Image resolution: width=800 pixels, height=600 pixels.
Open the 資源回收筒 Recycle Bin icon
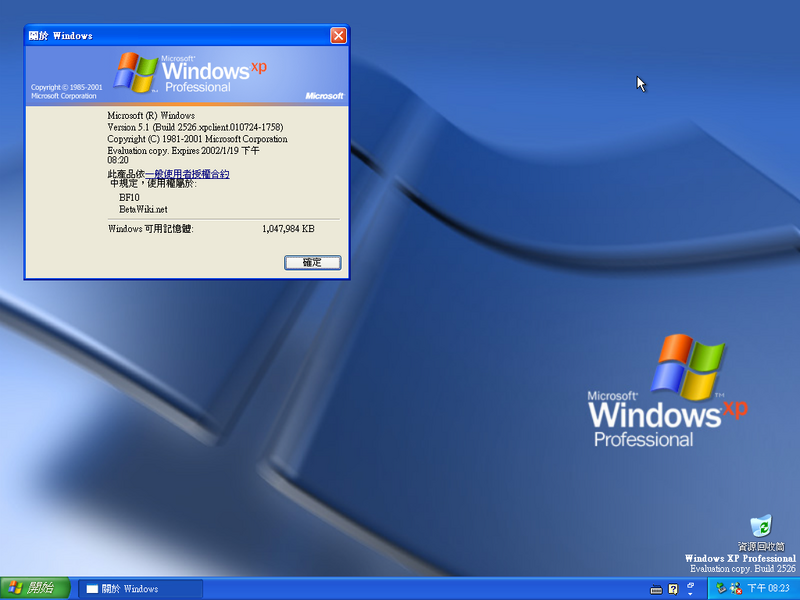(x=761, y=532)
